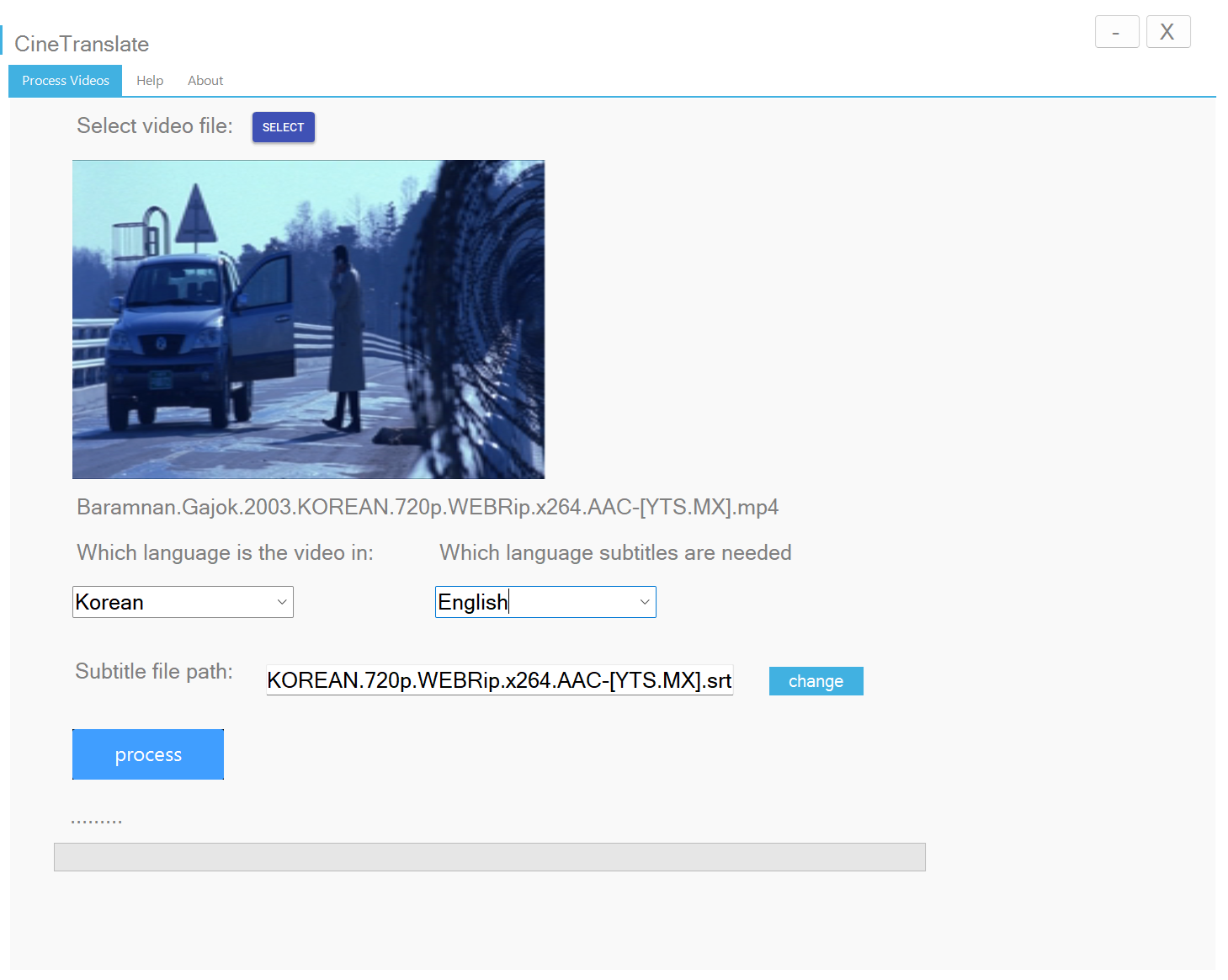Click the process button to start translation
Viewport: 1228px width, 980px height.
pos(147,754)
